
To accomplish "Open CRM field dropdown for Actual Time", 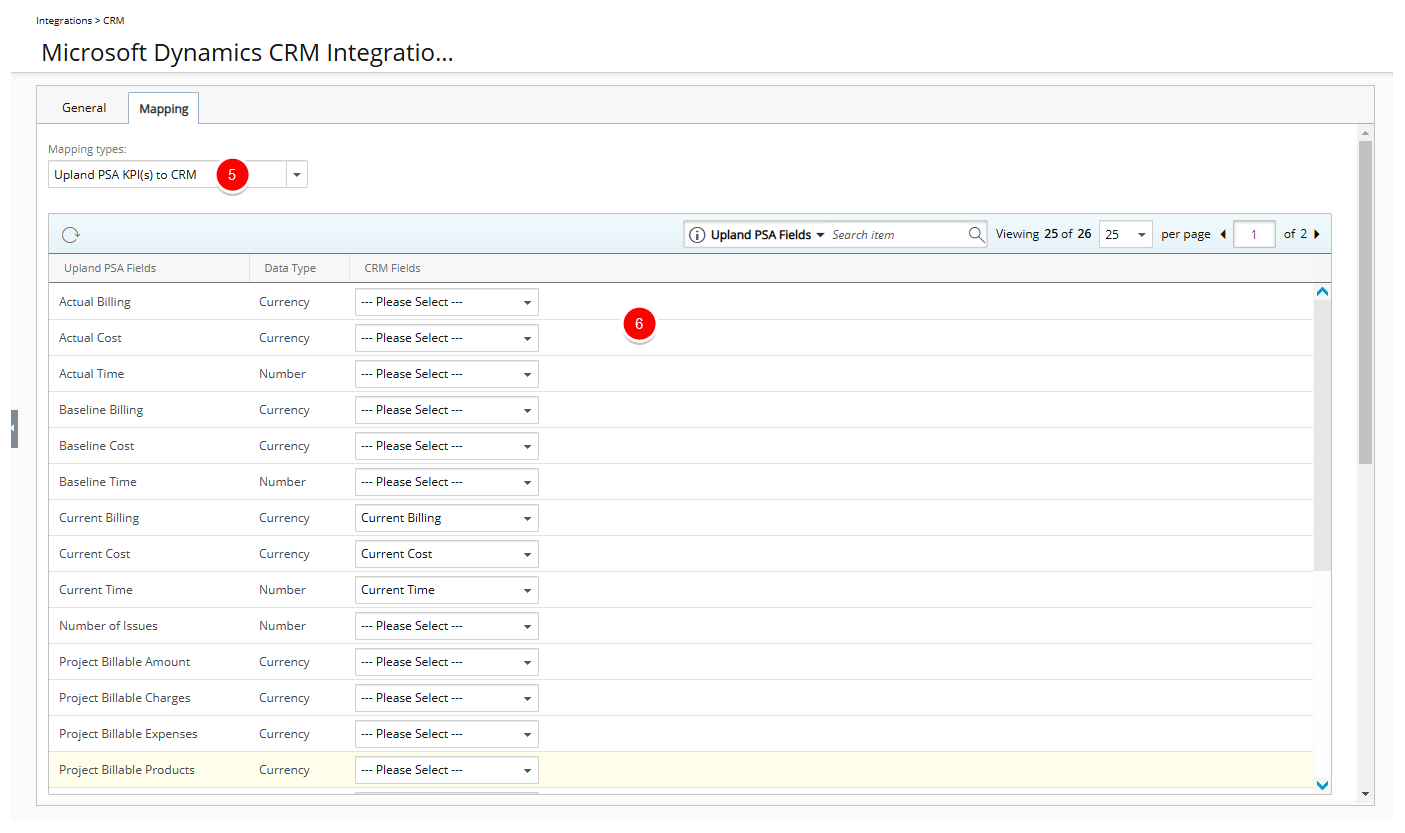I will click(447, 374).
